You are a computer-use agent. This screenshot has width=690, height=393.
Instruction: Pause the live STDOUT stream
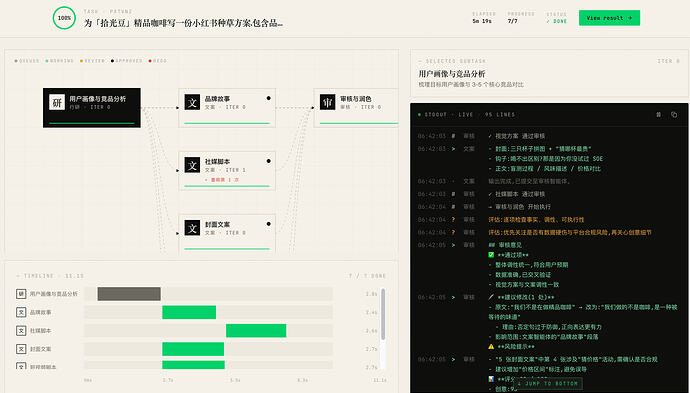659,114
